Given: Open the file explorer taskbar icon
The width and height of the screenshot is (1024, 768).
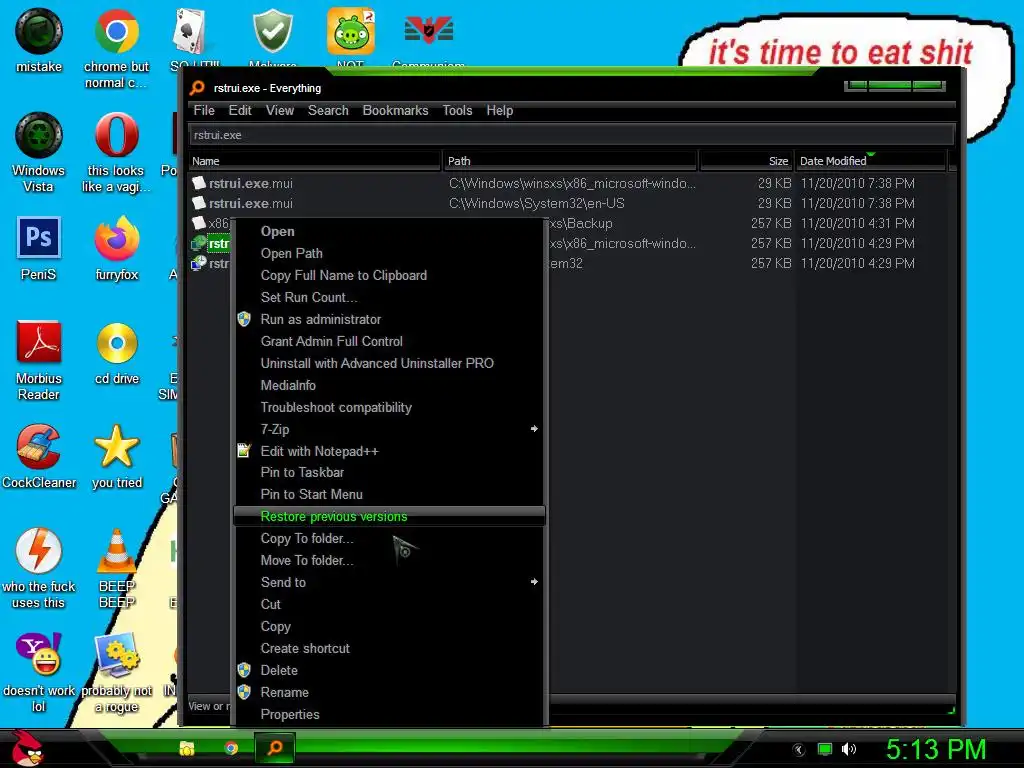Looking at the screenshot, I should coord(187,748).
